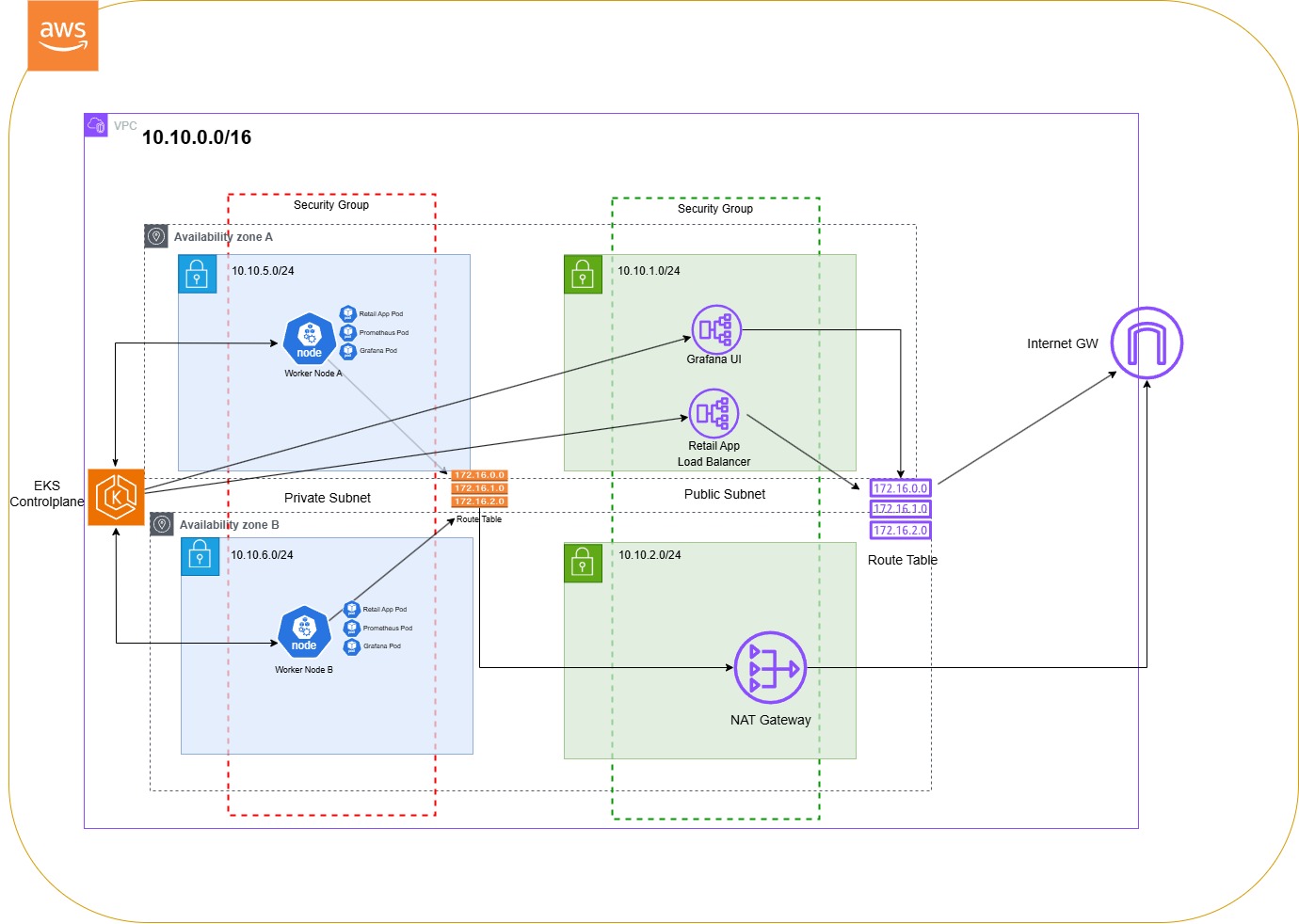This screenshot has height=924, width=1299.
Task: Select purple route table entry 172.16.0.0
Action: click(900, 488)
